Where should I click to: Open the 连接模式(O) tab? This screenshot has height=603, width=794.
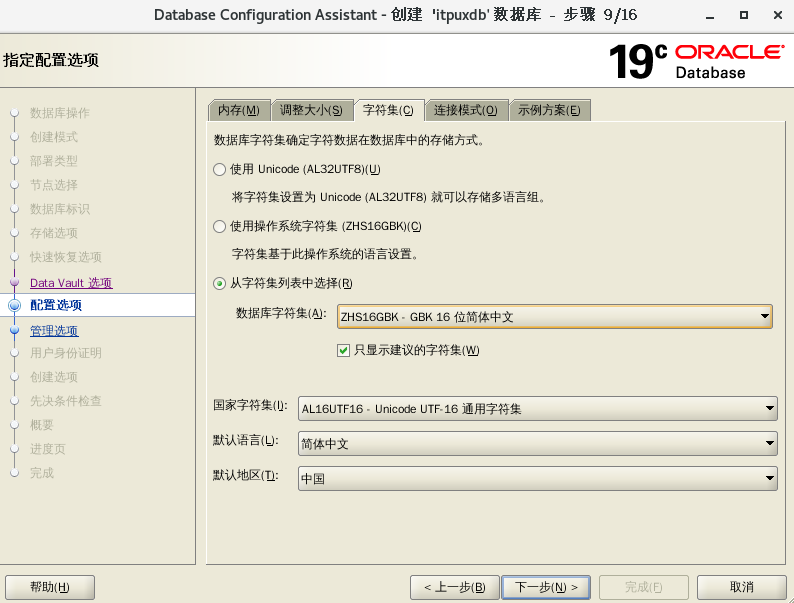pos(466,110)
